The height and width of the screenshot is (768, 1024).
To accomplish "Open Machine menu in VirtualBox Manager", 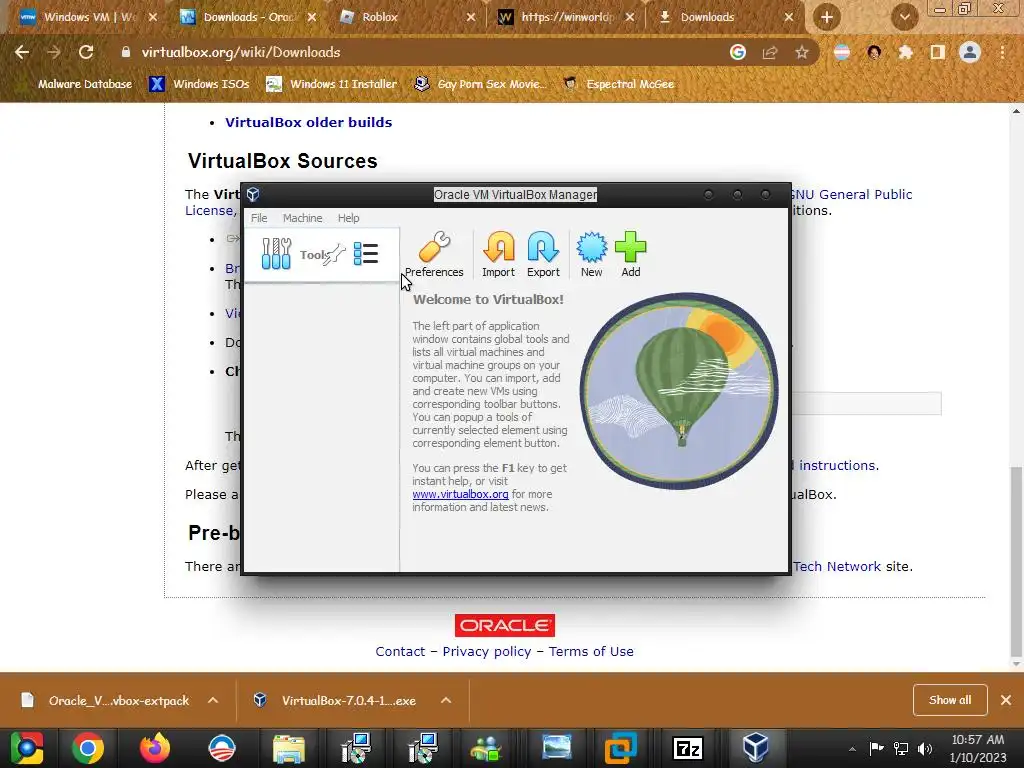I will (x=302, y=218).
